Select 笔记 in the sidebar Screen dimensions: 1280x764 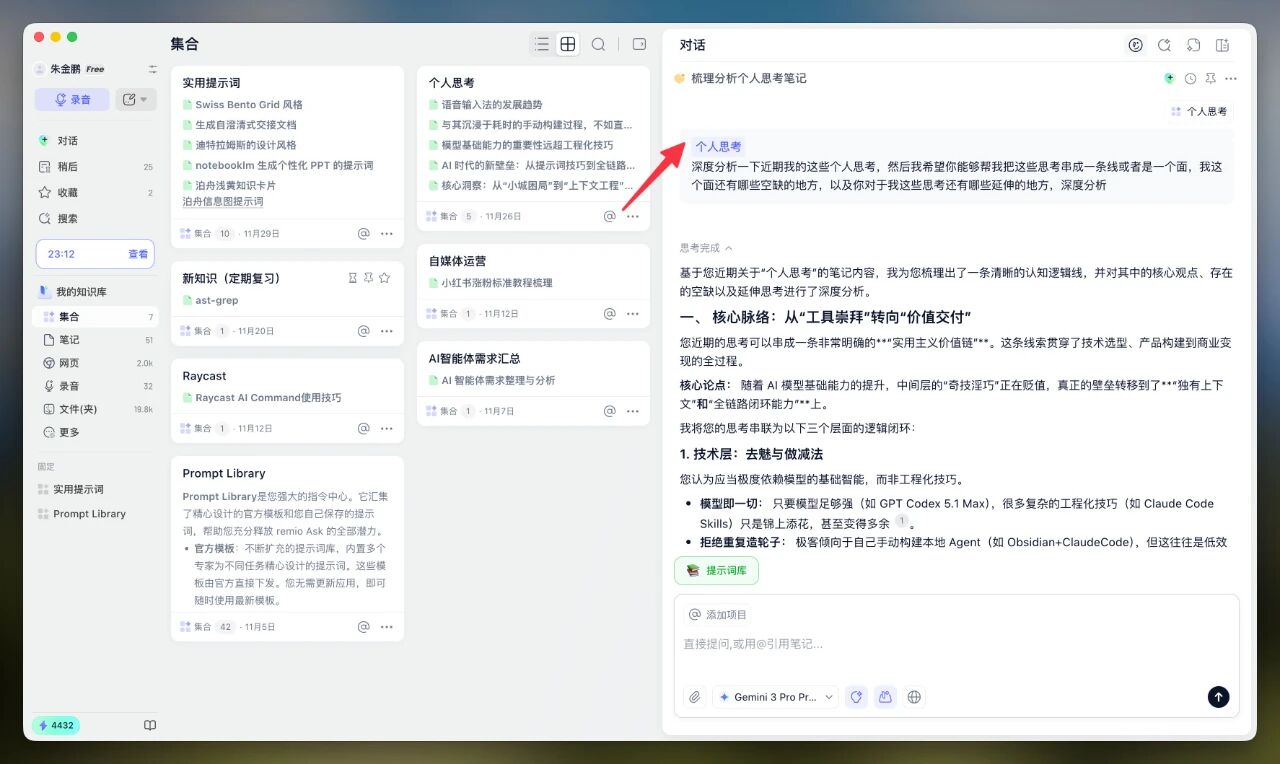click(69, 340)
